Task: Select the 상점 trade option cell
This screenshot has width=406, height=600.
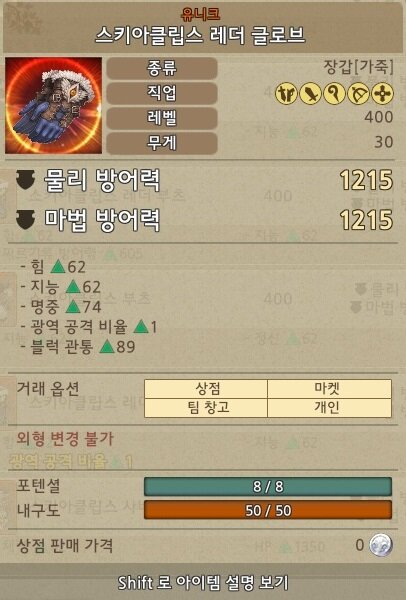Action: [206, 389]
